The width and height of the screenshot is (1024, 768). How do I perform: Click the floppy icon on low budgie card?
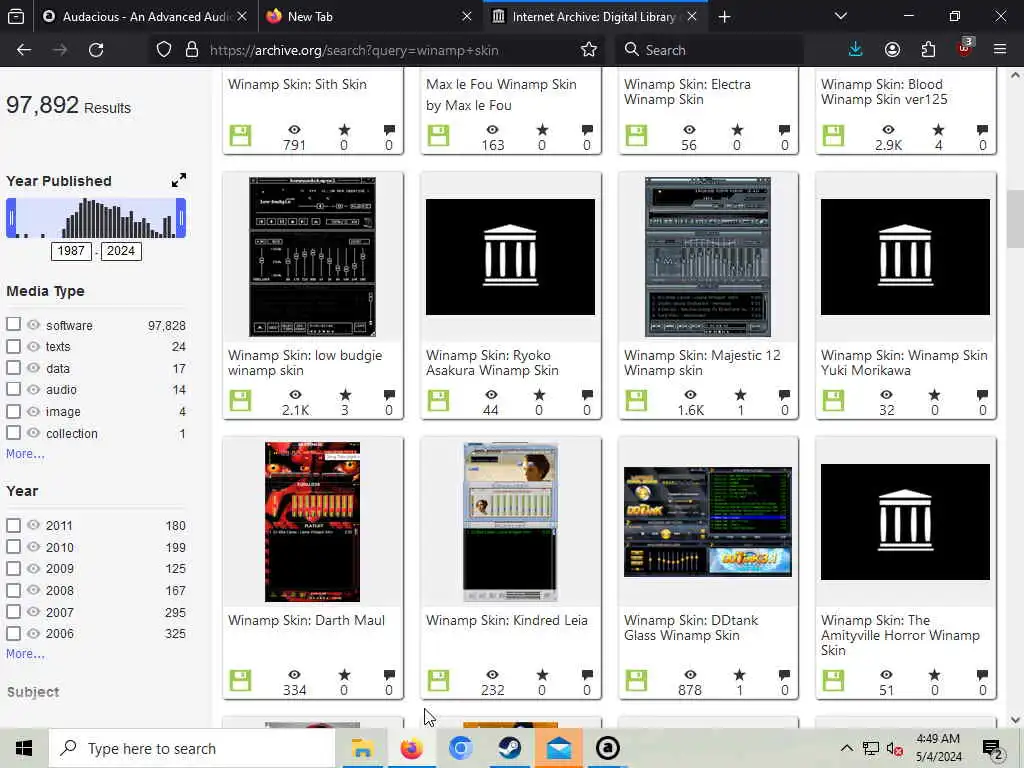[240, 400]
